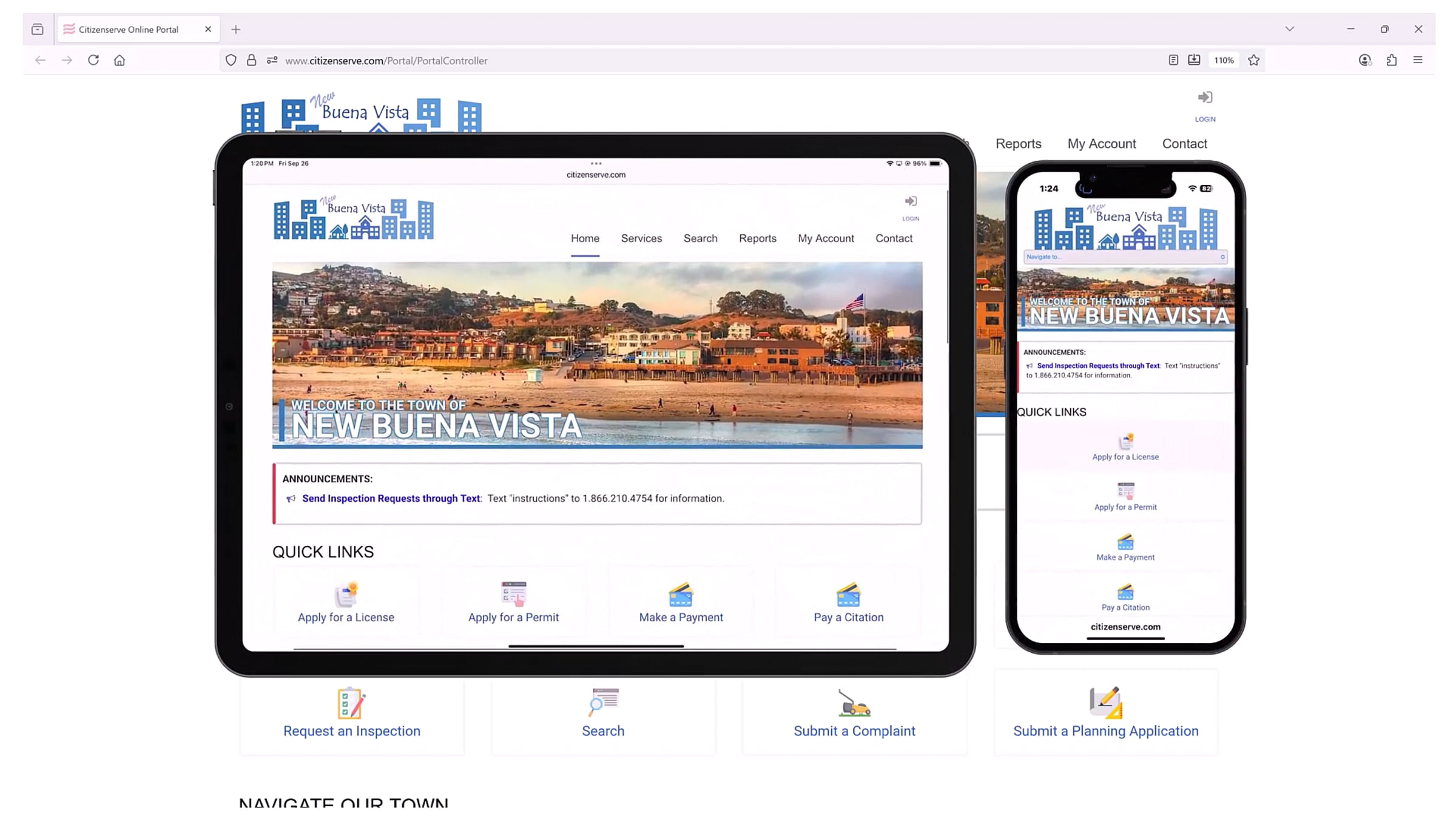1456x819 pixels.
Task: Open tracking protection shield icon
Action: (231, 60)
